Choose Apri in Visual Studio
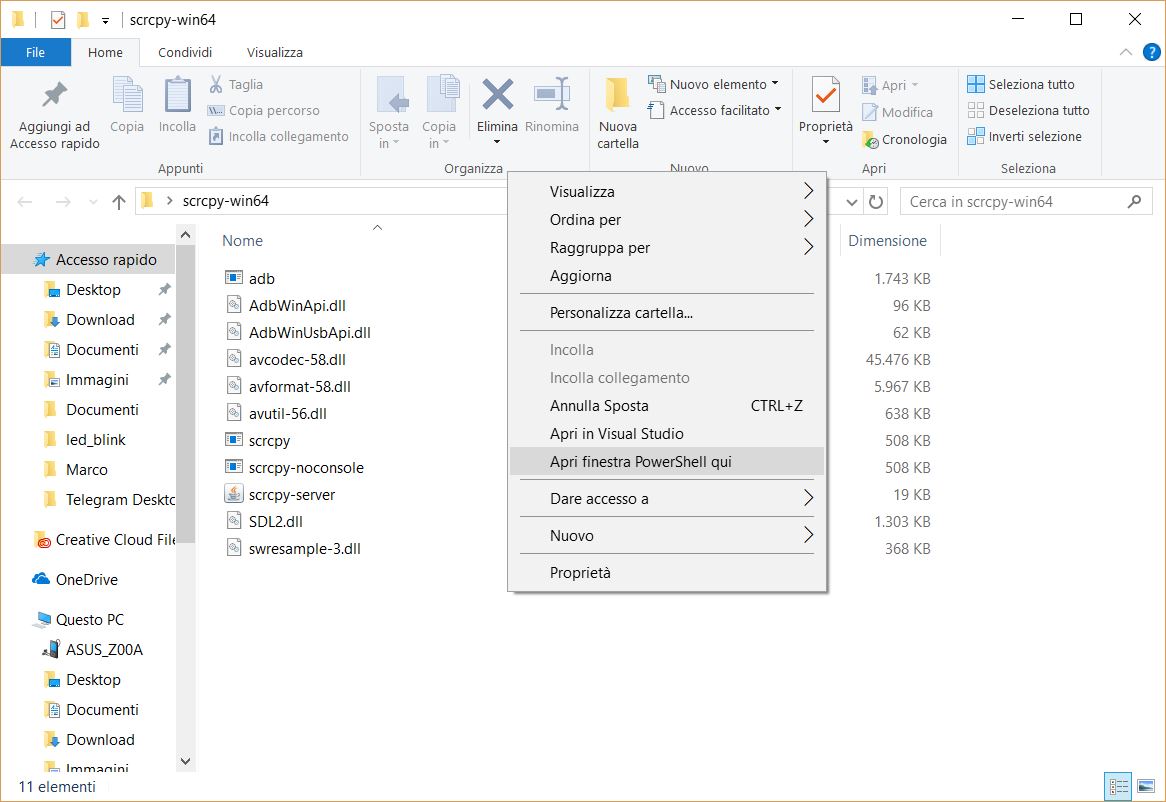 (667, 433)
